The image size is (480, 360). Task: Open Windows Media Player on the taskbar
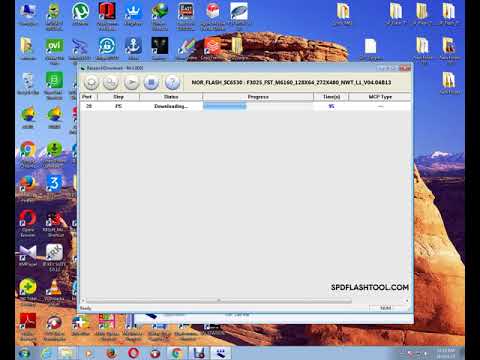(89, 353)
